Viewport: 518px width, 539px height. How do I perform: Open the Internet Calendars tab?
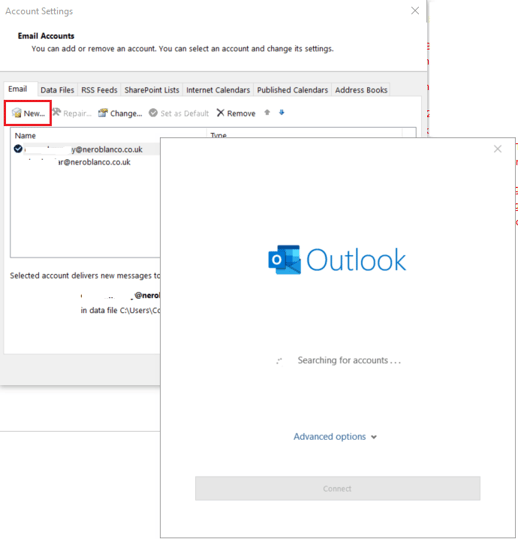218,90
